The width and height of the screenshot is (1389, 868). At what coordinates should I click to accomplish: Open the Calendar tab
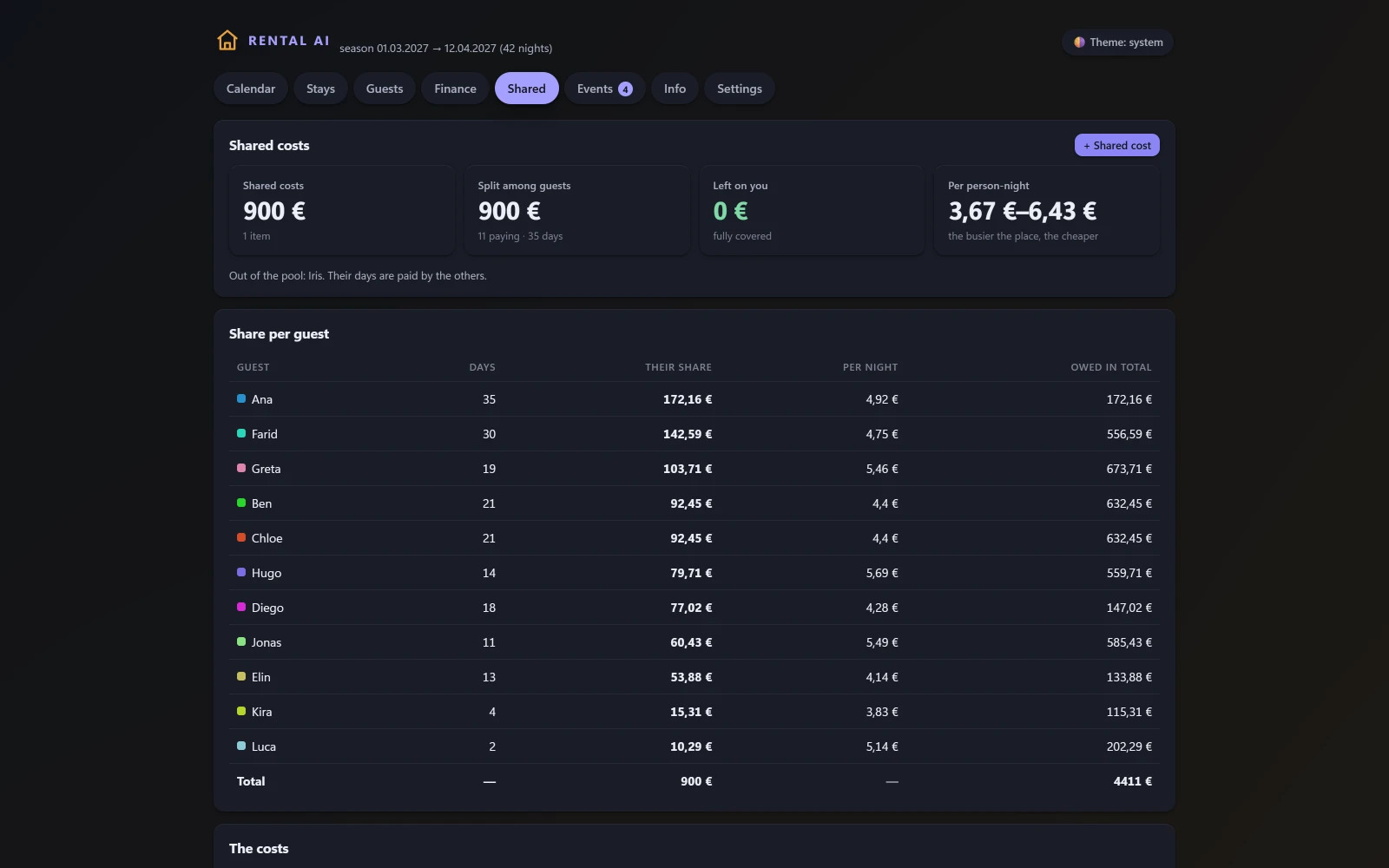(251, 89)
